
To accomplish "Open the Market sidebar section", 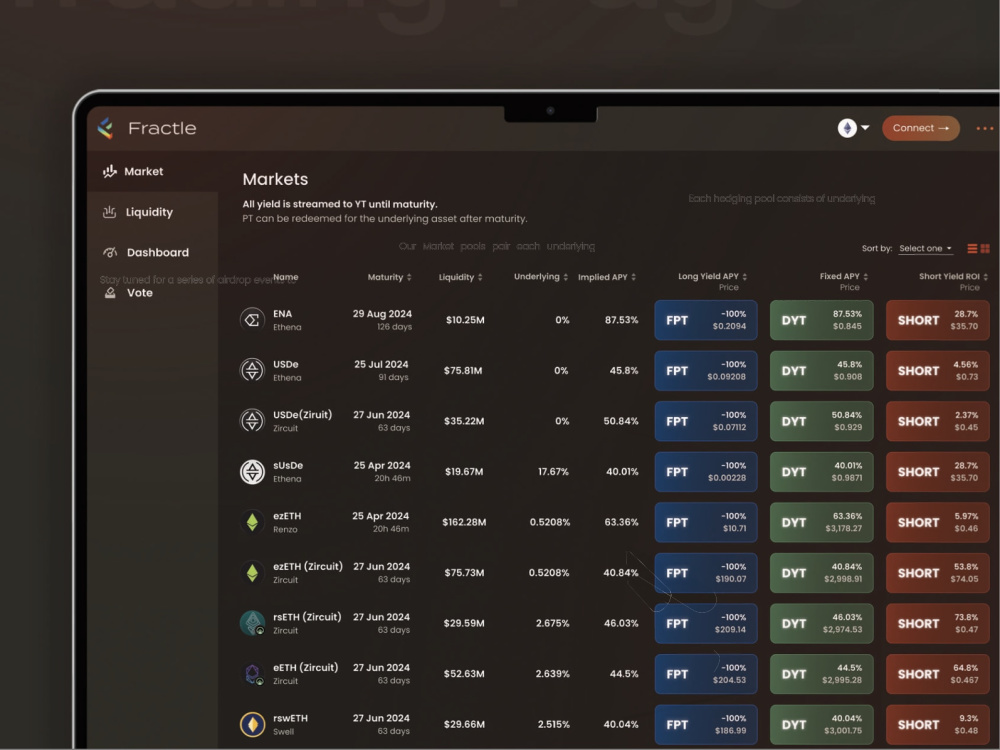I will click(152, 171).
